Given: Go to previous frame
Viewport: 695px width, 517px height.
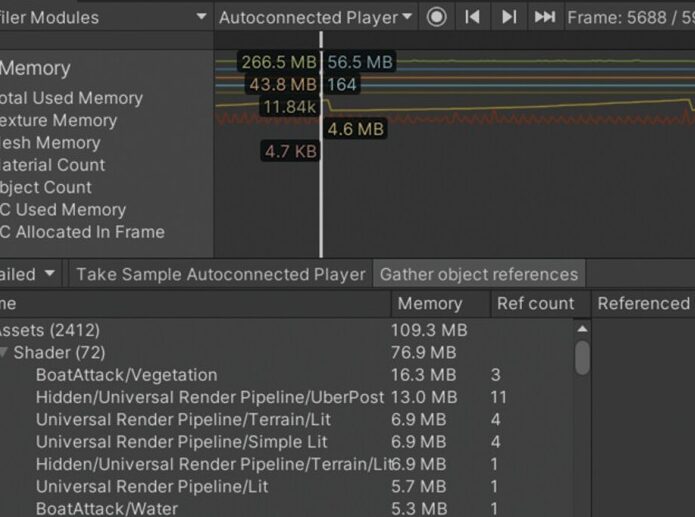Looking at the screenshot, I should coord(472,17).
